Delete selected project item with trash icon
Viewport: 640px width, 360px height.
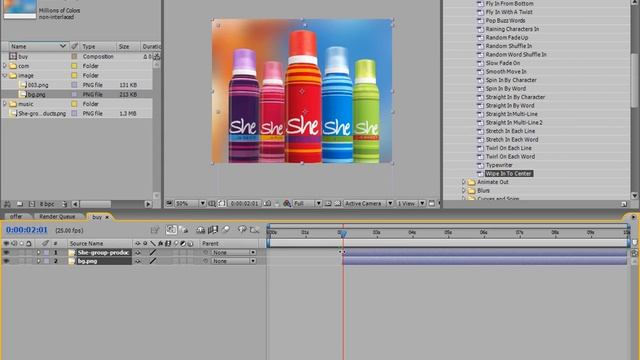(64, 204)
